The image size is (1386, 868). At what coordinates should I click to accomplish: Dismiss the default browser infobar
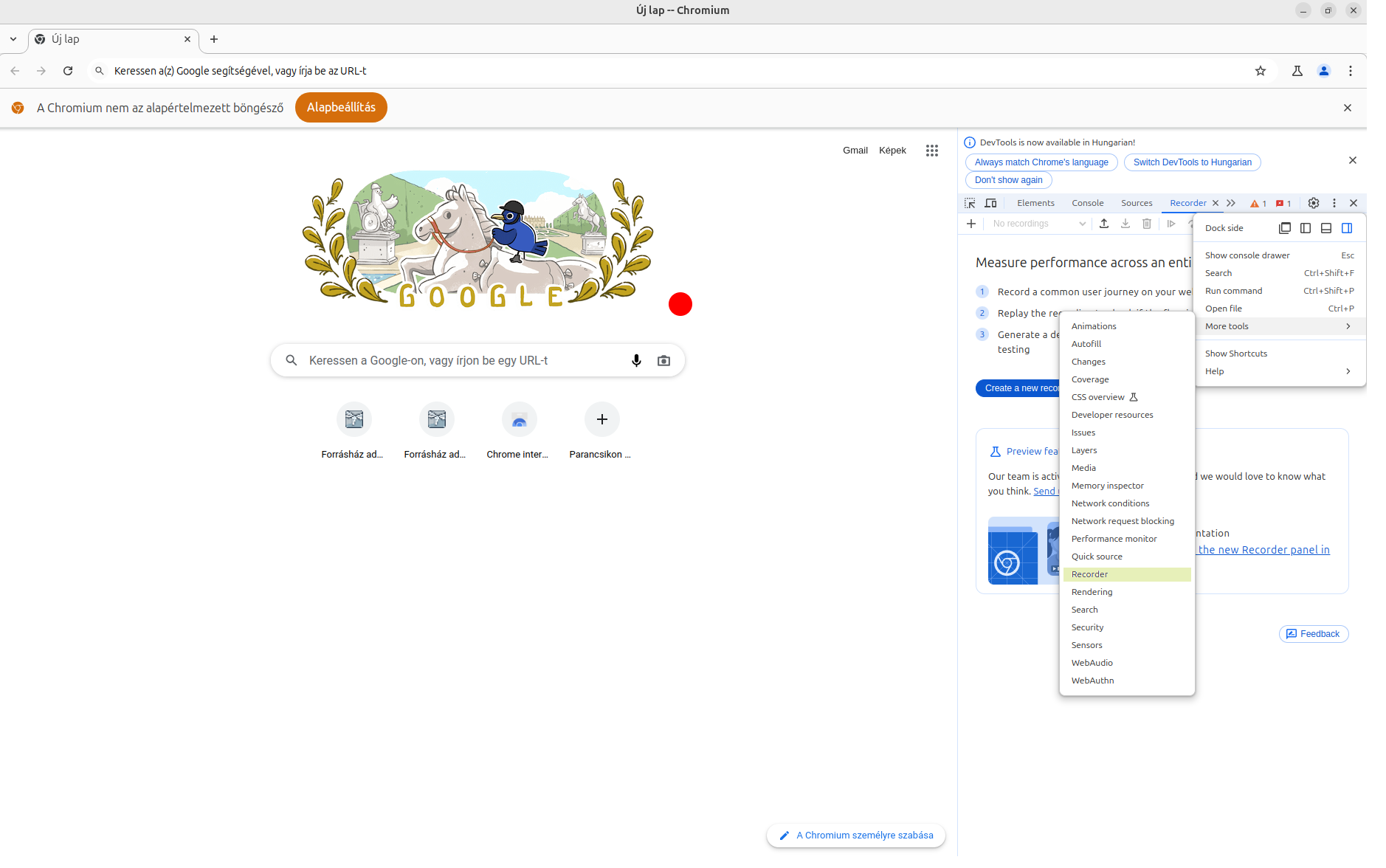1348,108
